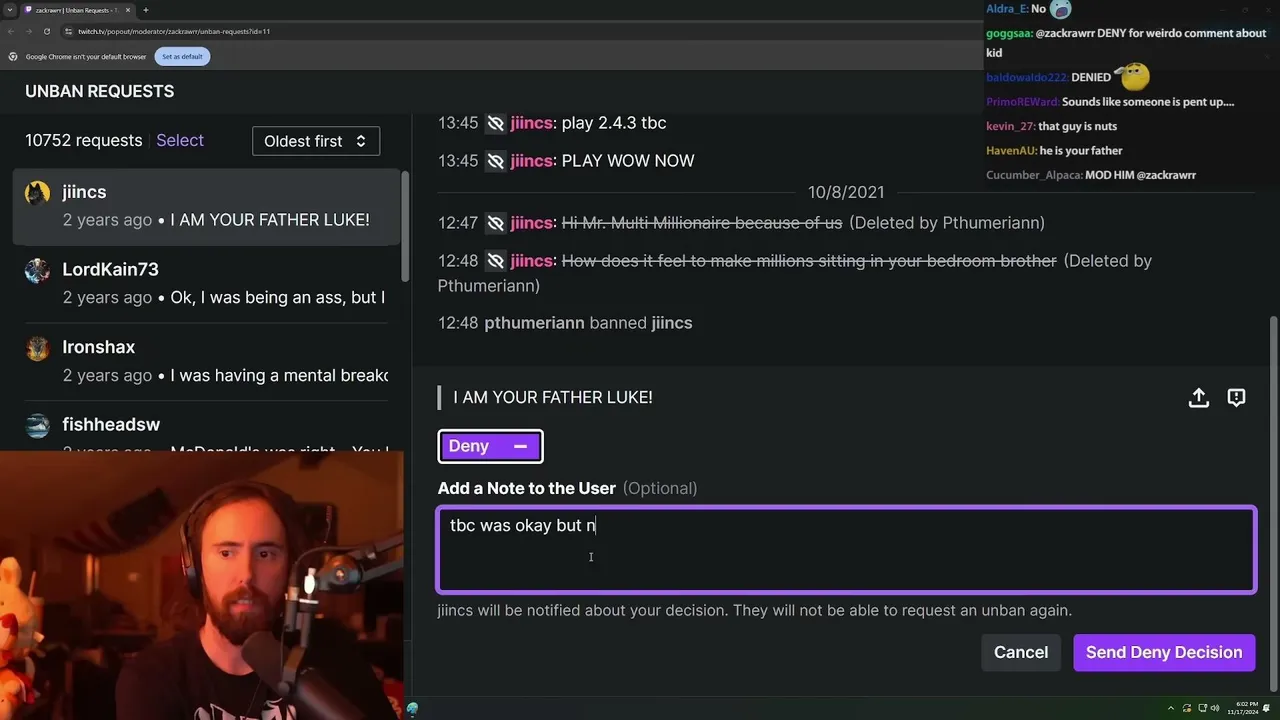The width and height of the screenshot is (1280, 720).
Task: Click the bold 'jiincs' in 'banned jiincs' line
Action: tap(671, 323)
